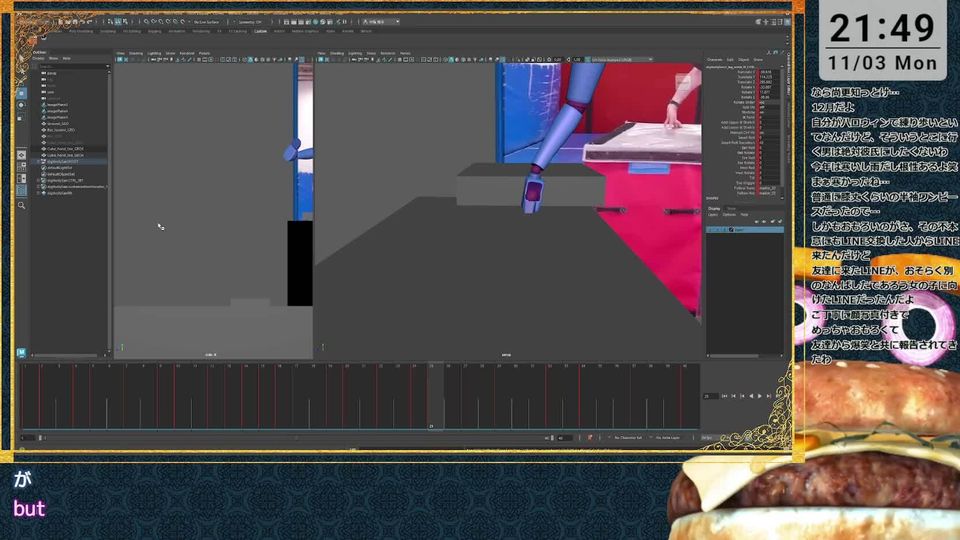Open the No Character Set dropdown

click(x=630, y=438)
